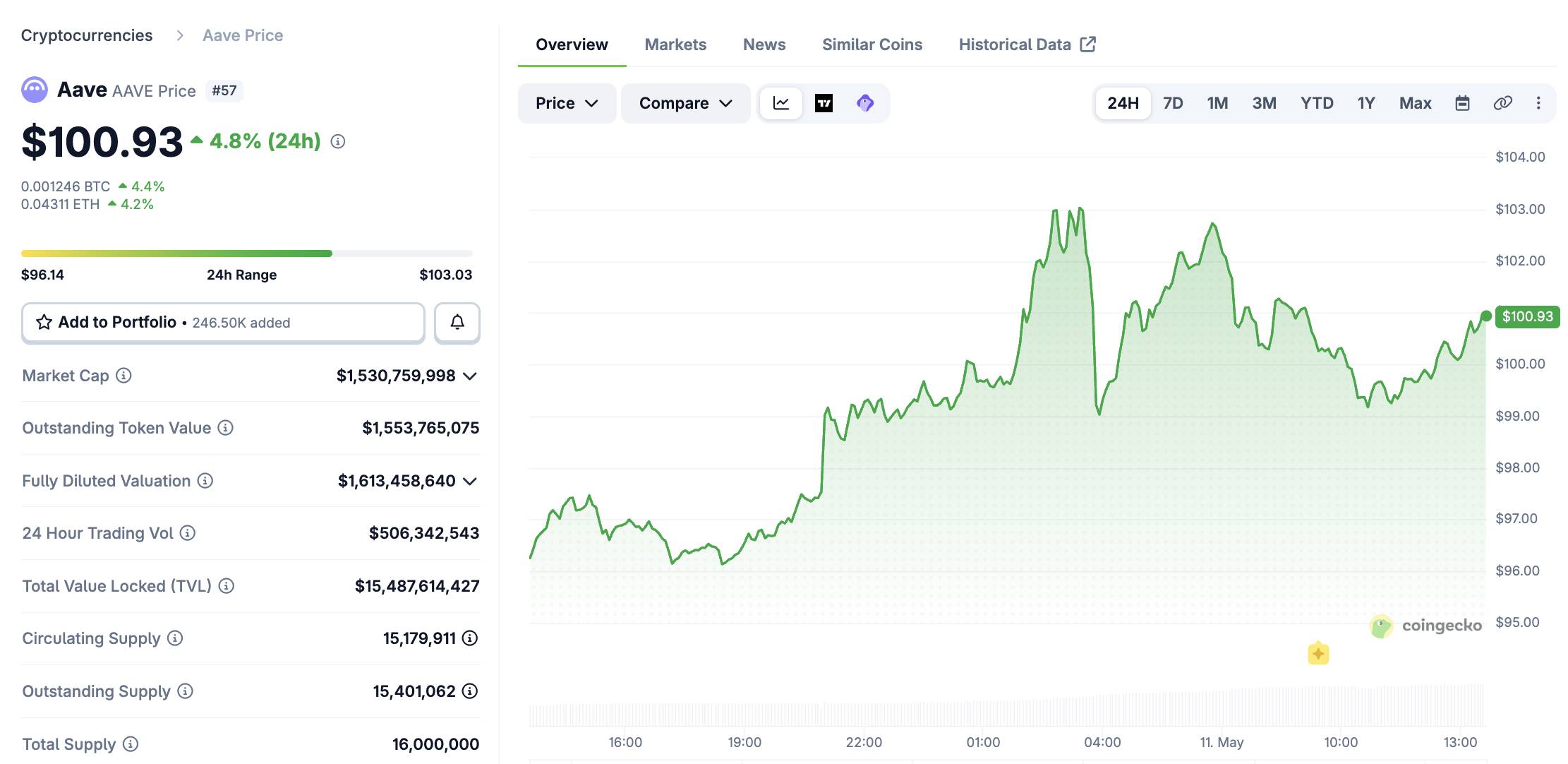The width and height of the screenshot is (1568, 764).
Task: Switch to the line chart view icon
Action: point(781,103)
